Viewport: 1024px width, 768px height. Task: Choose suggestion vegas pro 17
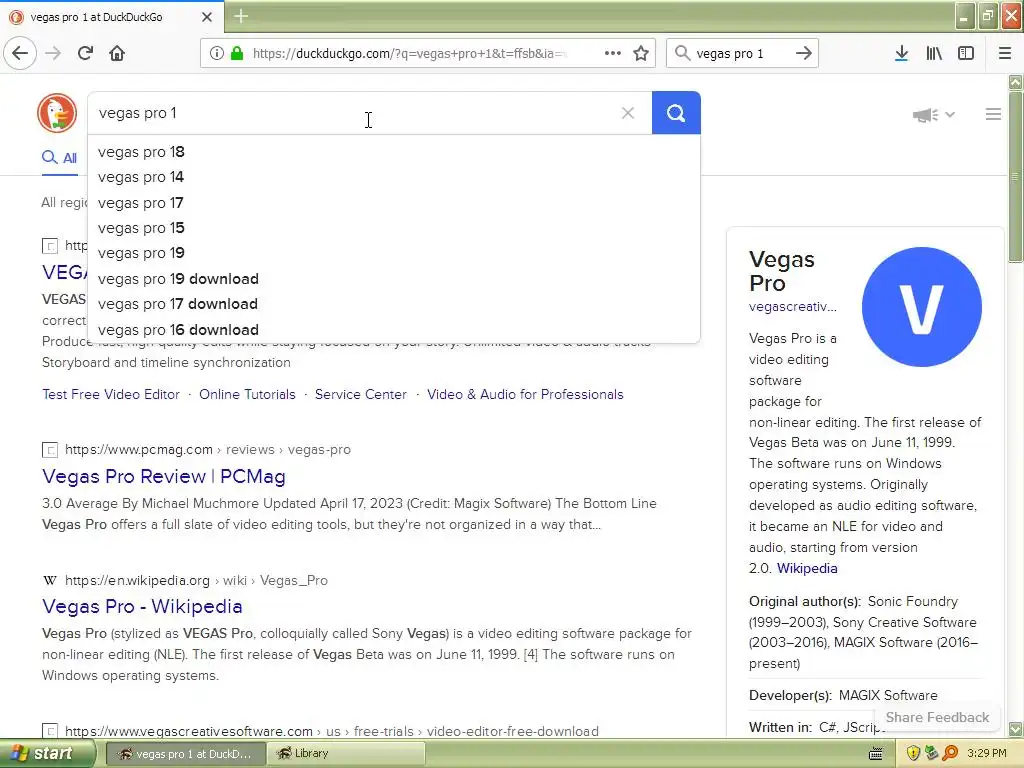click(x=394, y=202)
